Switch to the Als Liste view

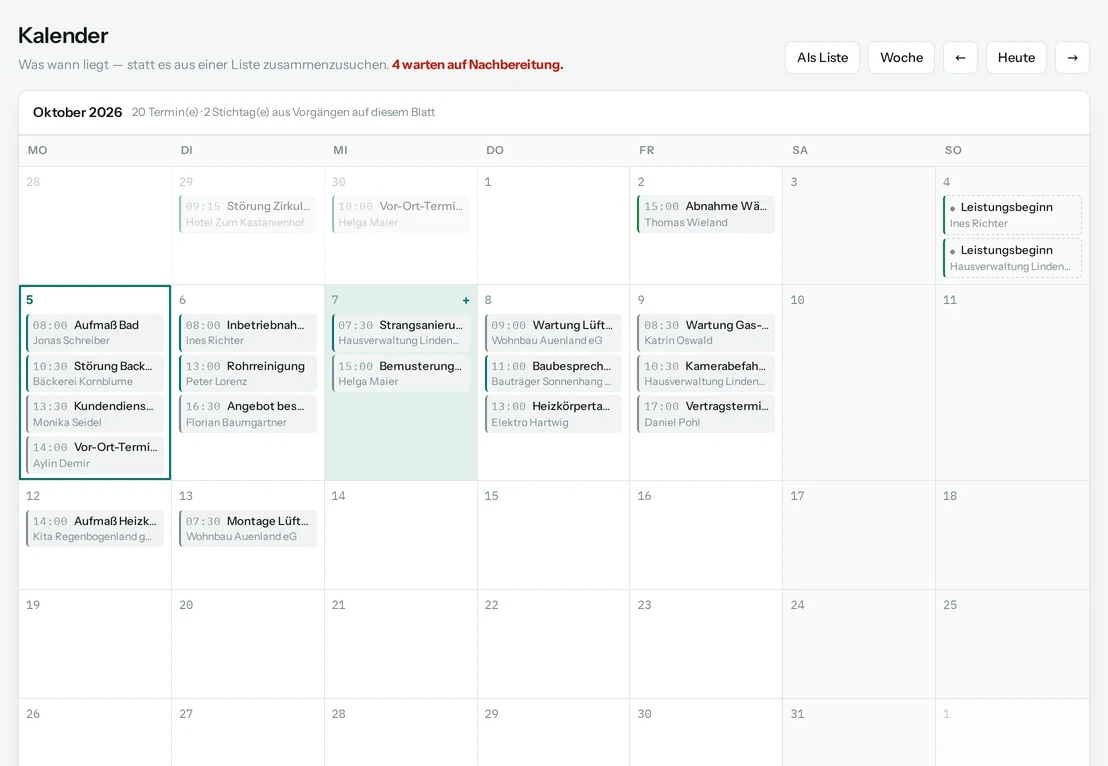pos(823,57)
